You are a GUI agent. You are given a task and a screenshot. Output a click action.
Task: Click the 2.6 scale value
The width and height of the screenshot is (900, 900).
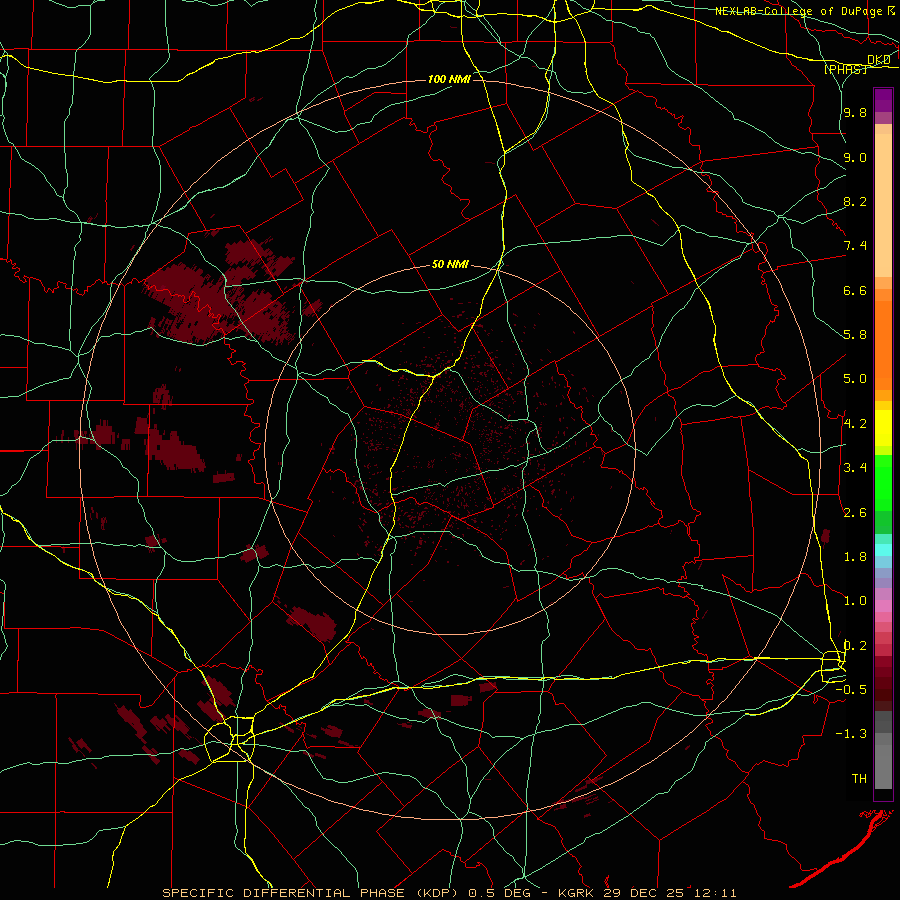pos(855,513)
